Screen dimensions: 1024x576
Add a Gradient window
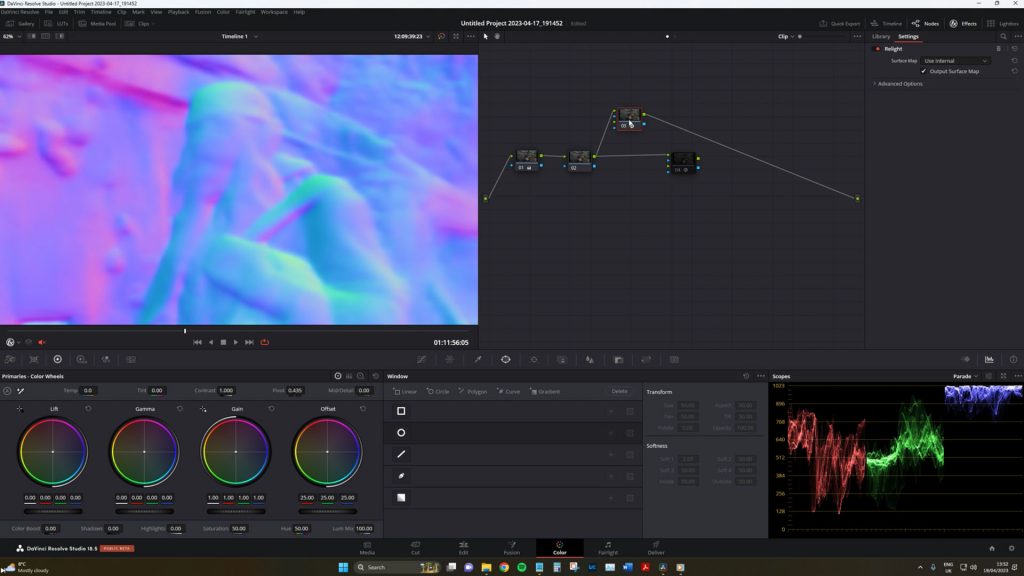[x=545, y=392]
